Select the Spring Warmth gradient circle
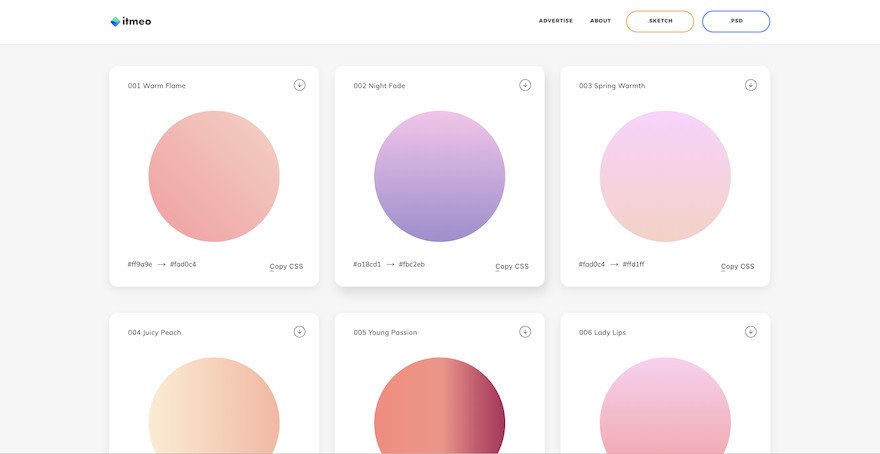 (x=665, y=176)
